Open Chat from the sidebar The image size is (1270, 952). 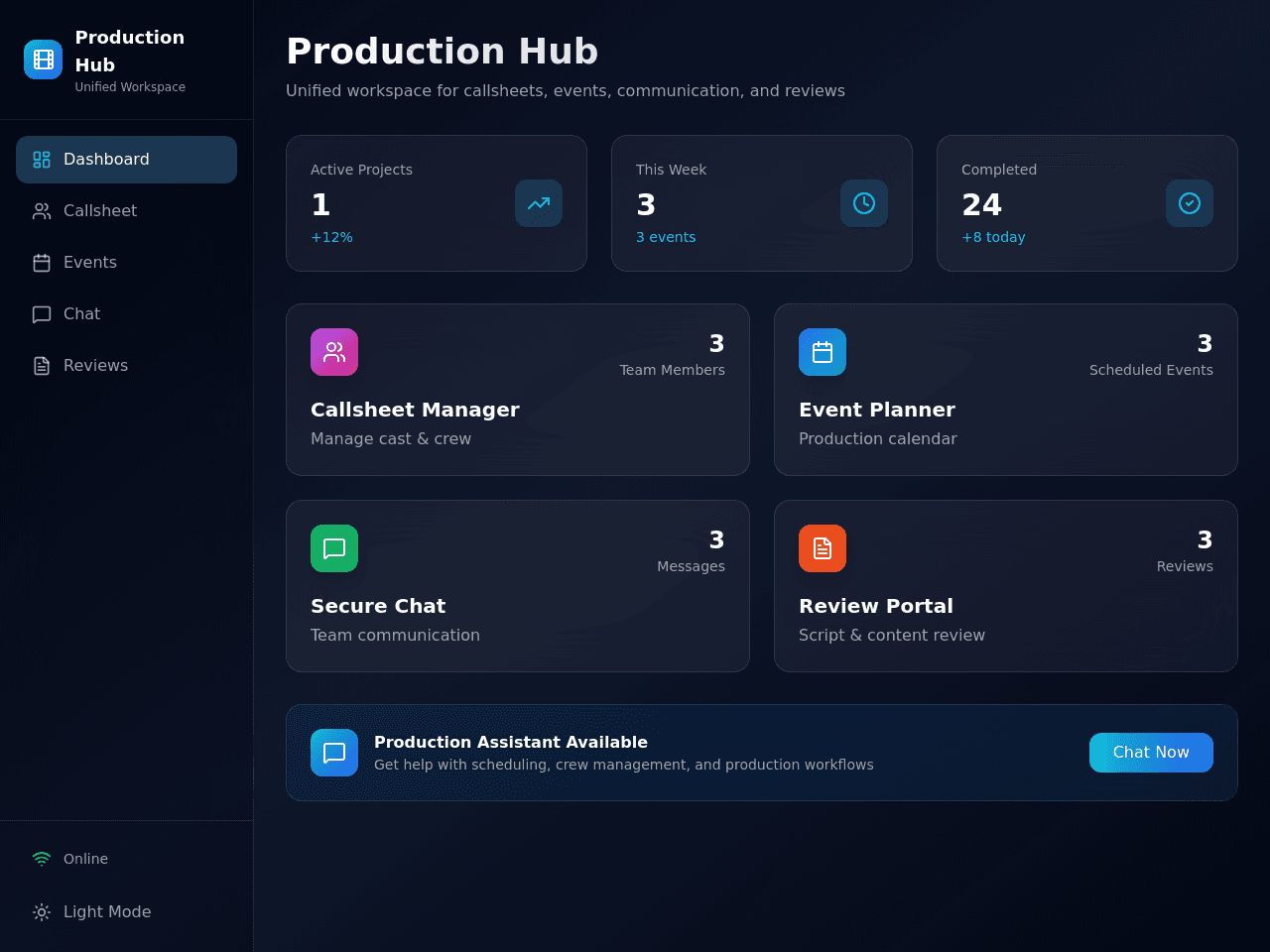coord(126,314)
